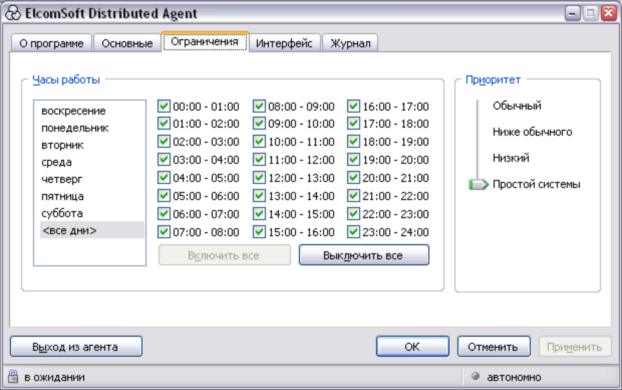Open the Интерфейс tab

[284, 43]
